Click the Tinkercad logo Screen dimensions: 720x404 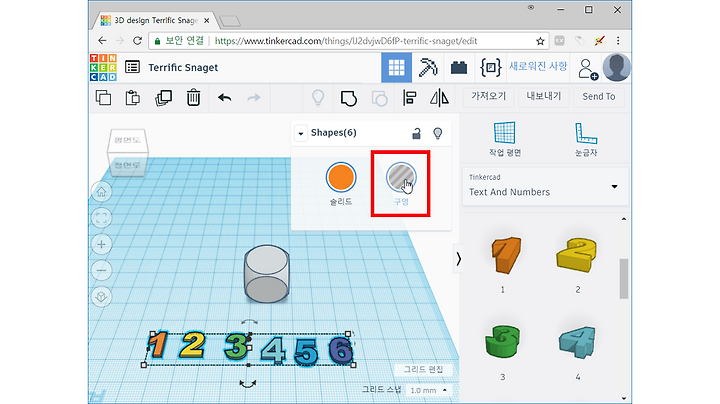point(103,67)
